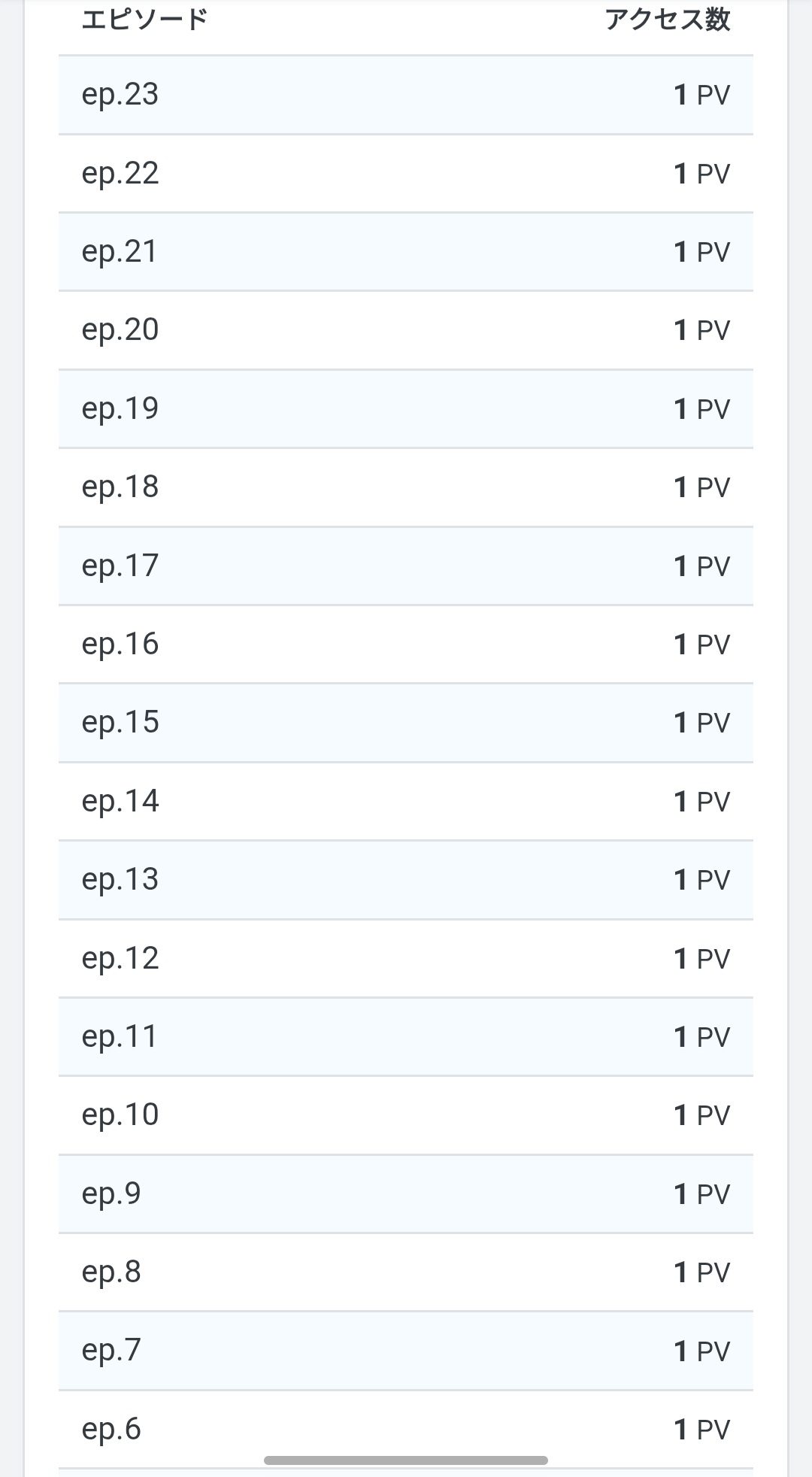This screenshot has width=812, height=1477.
Task: Select the ep.18 episode entry
Action: coord(406,487)
